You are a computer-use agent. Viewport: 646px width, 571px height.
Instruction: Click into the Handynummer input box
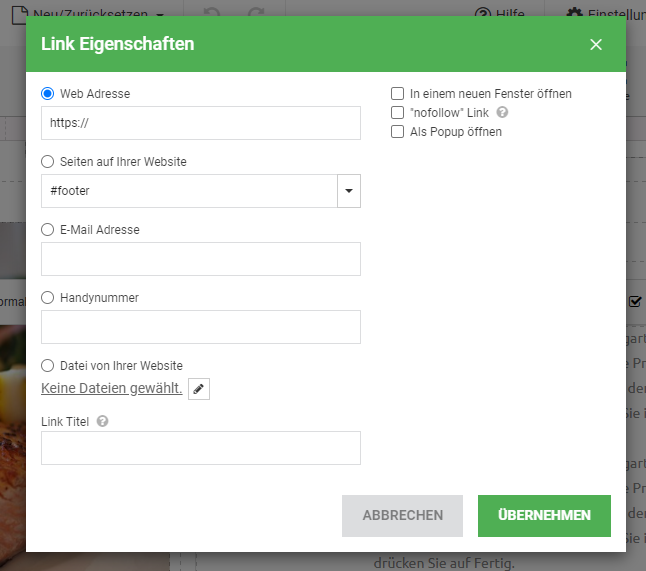[x=200, y=327]
